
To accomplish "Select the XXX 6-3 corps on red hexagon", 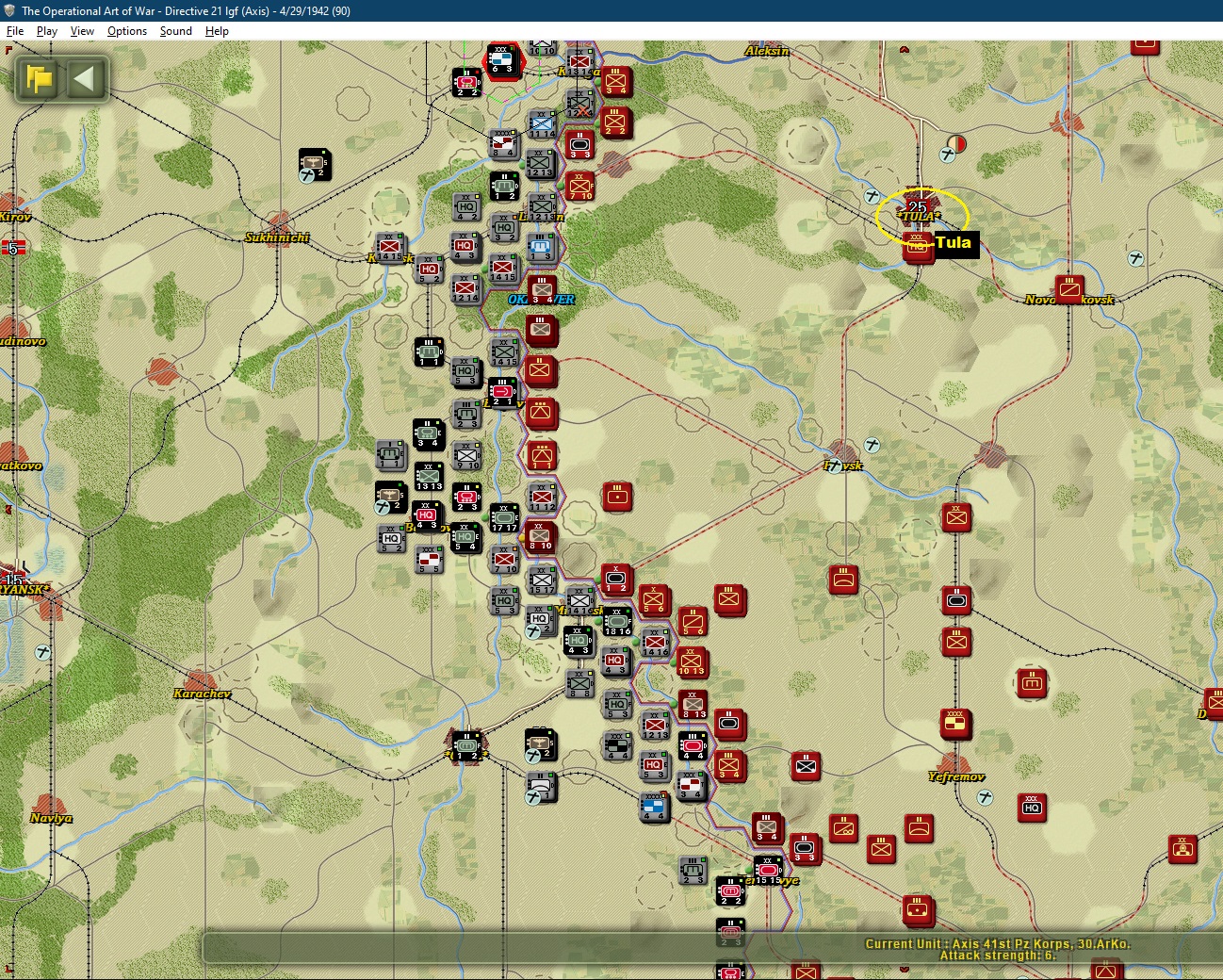I will [501, 60].
